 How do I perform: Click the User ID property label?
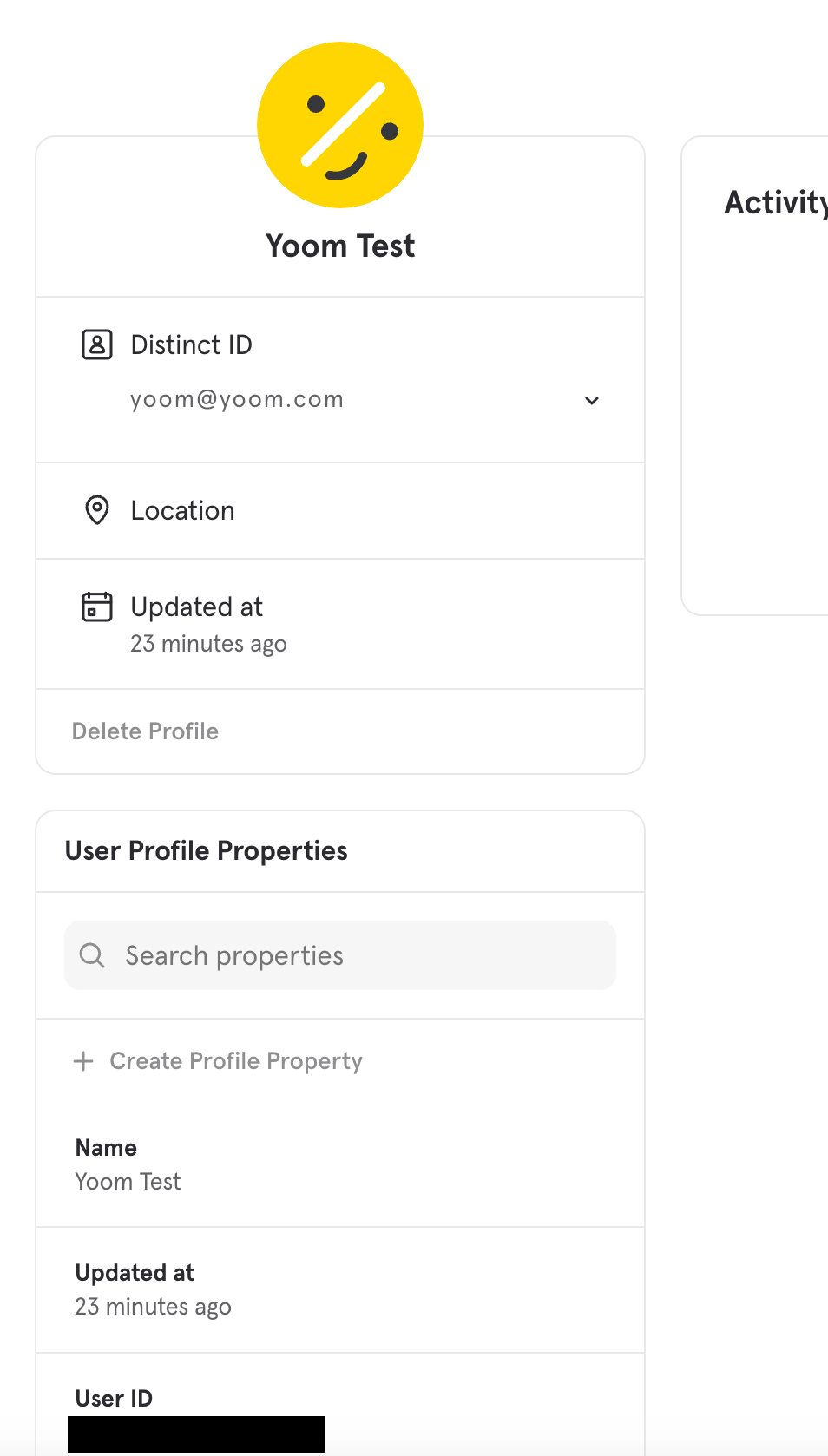pyautogui.click(x=114, y=1398)
